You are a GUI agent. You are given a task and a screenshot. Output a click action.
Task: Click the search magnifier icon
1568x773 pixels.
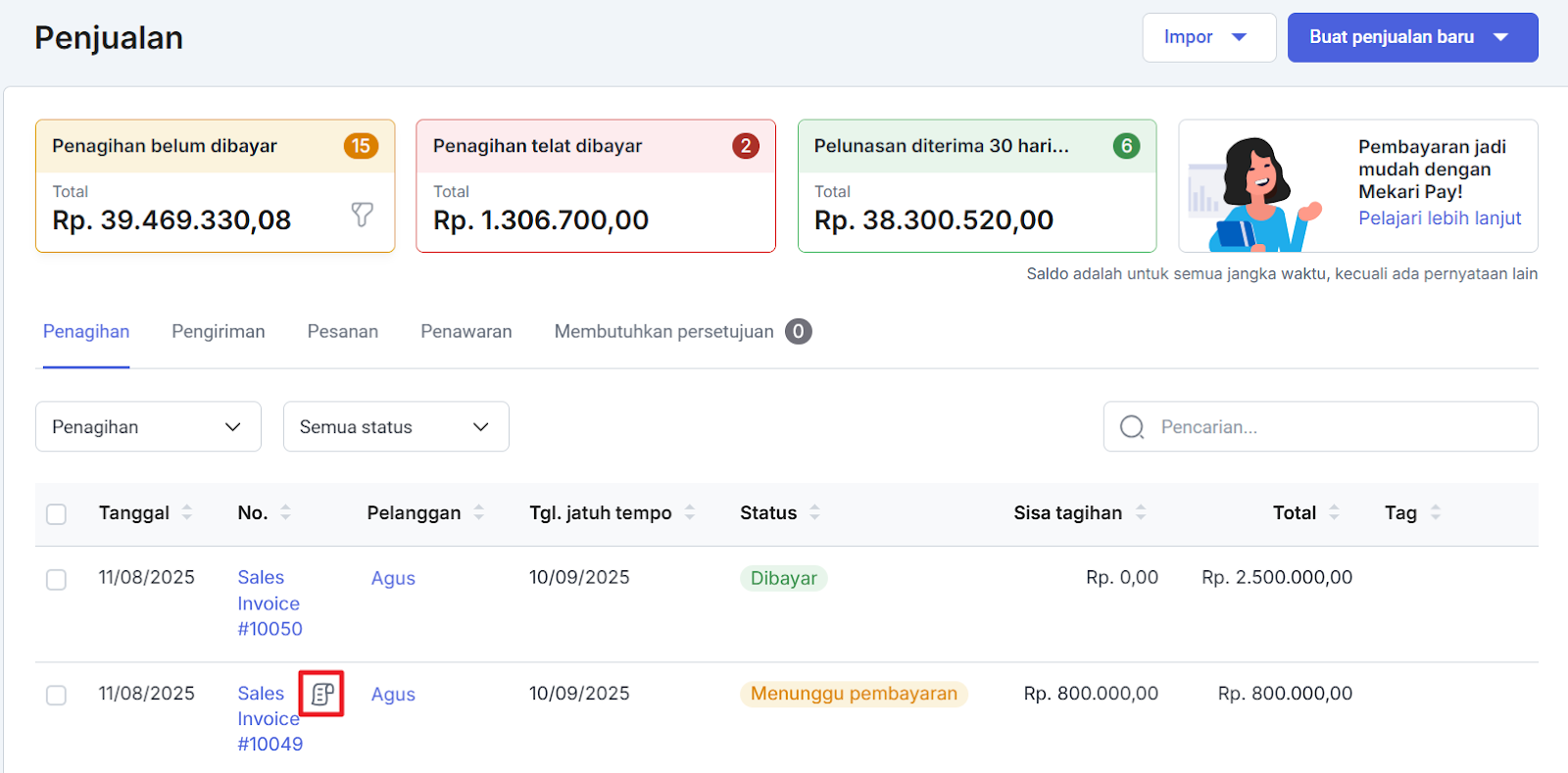[x=1132, y=427]
